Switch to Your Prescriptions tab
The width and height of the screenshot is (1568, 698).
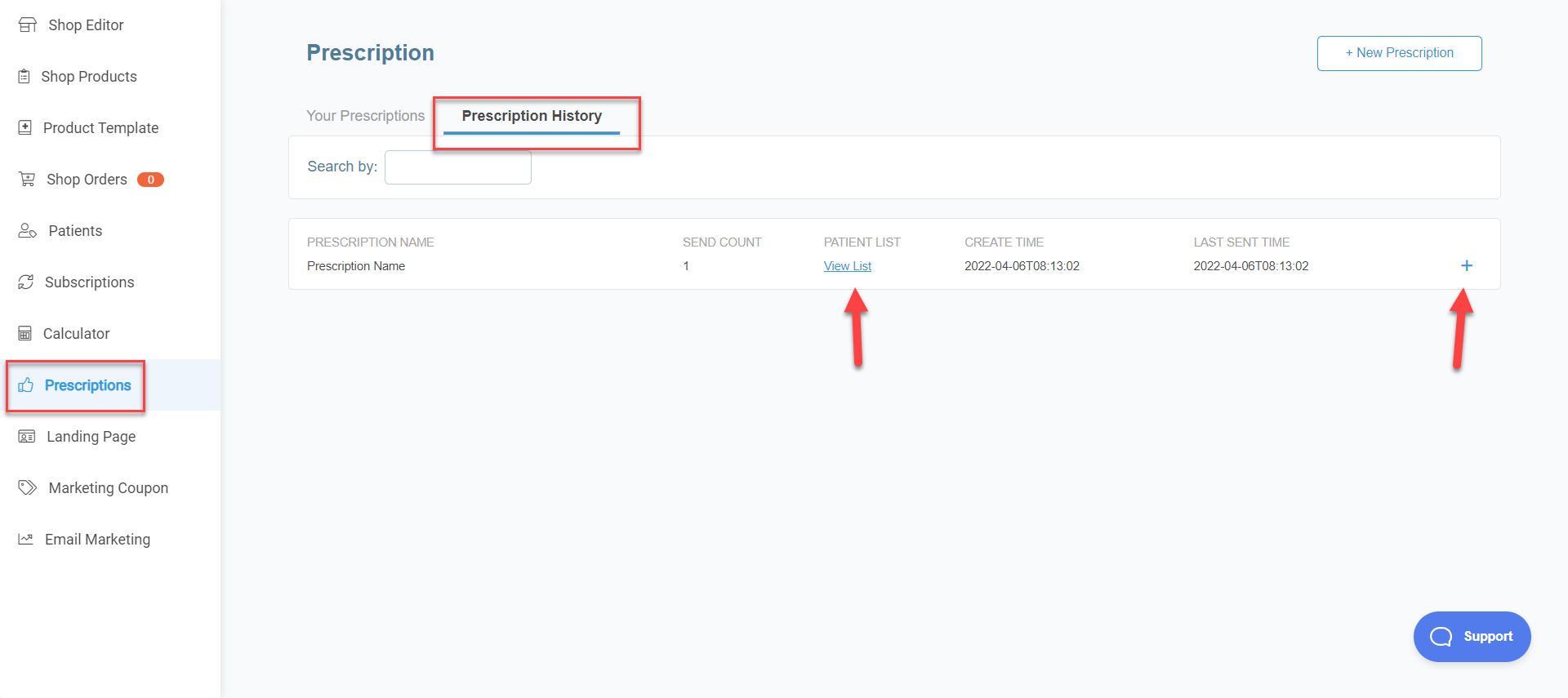pos(365,116)
